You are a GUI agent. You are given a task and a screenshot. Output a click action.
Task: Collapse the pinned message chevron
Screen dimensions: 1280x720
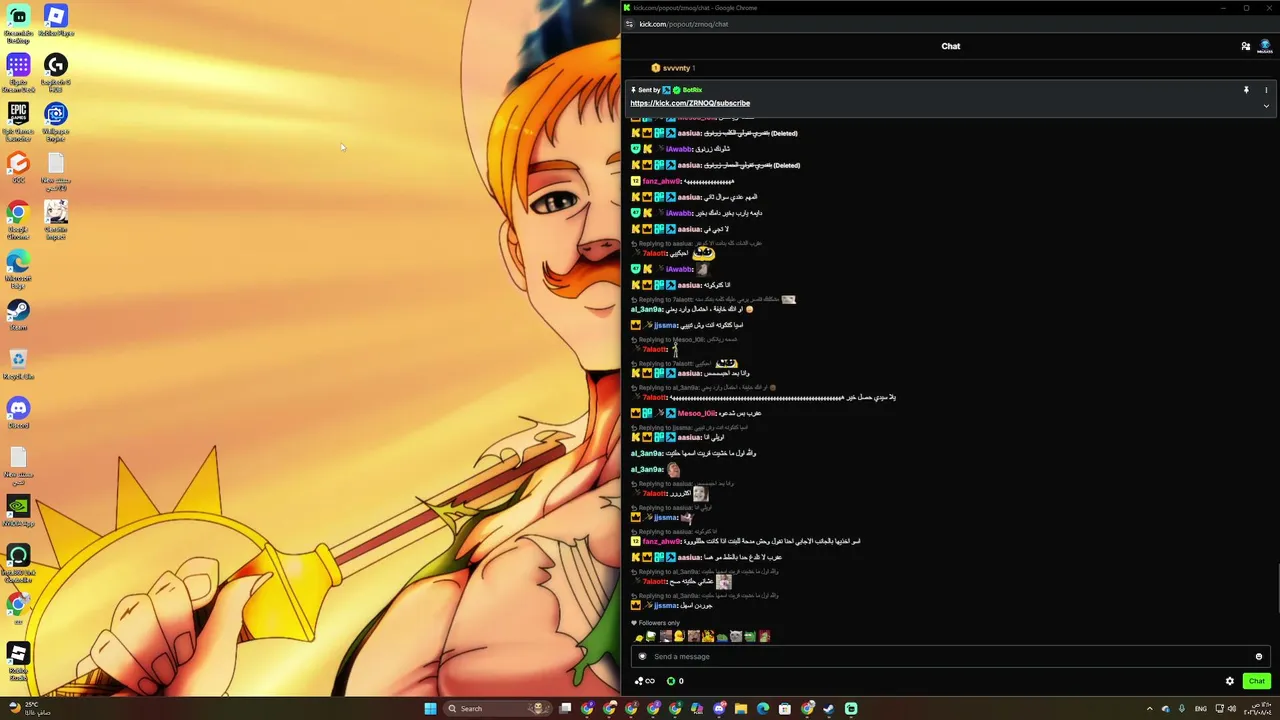click(1266, 106)
